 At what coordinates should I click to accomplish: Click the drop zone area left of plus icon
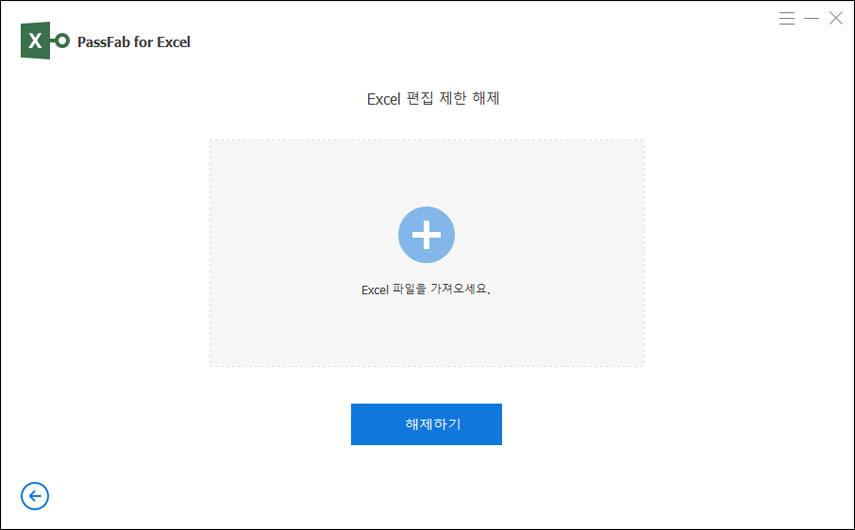click(300, 235)
